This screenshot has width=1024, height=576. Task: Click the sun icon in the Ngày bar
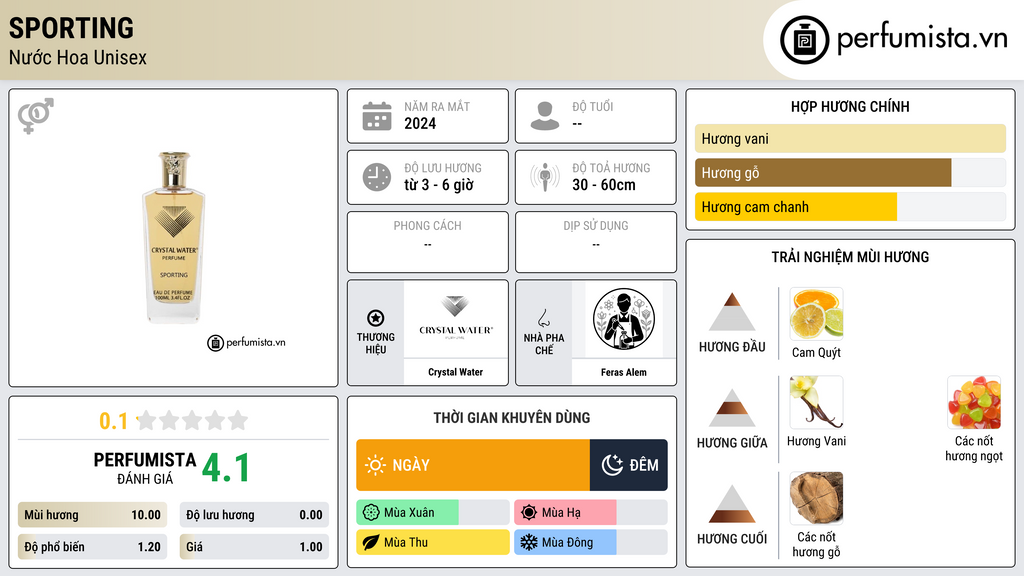[x=375, y=465]
